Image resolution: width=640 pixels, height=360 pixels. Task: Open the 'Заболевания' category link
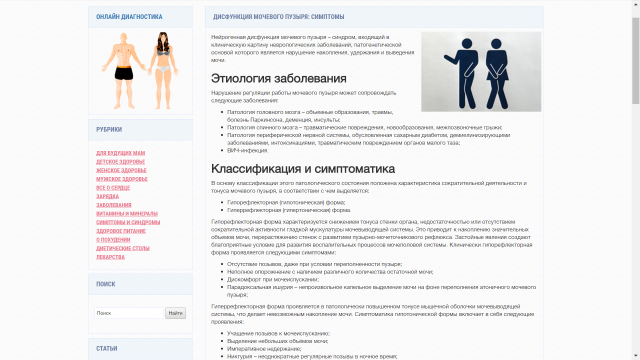point(113,205)
